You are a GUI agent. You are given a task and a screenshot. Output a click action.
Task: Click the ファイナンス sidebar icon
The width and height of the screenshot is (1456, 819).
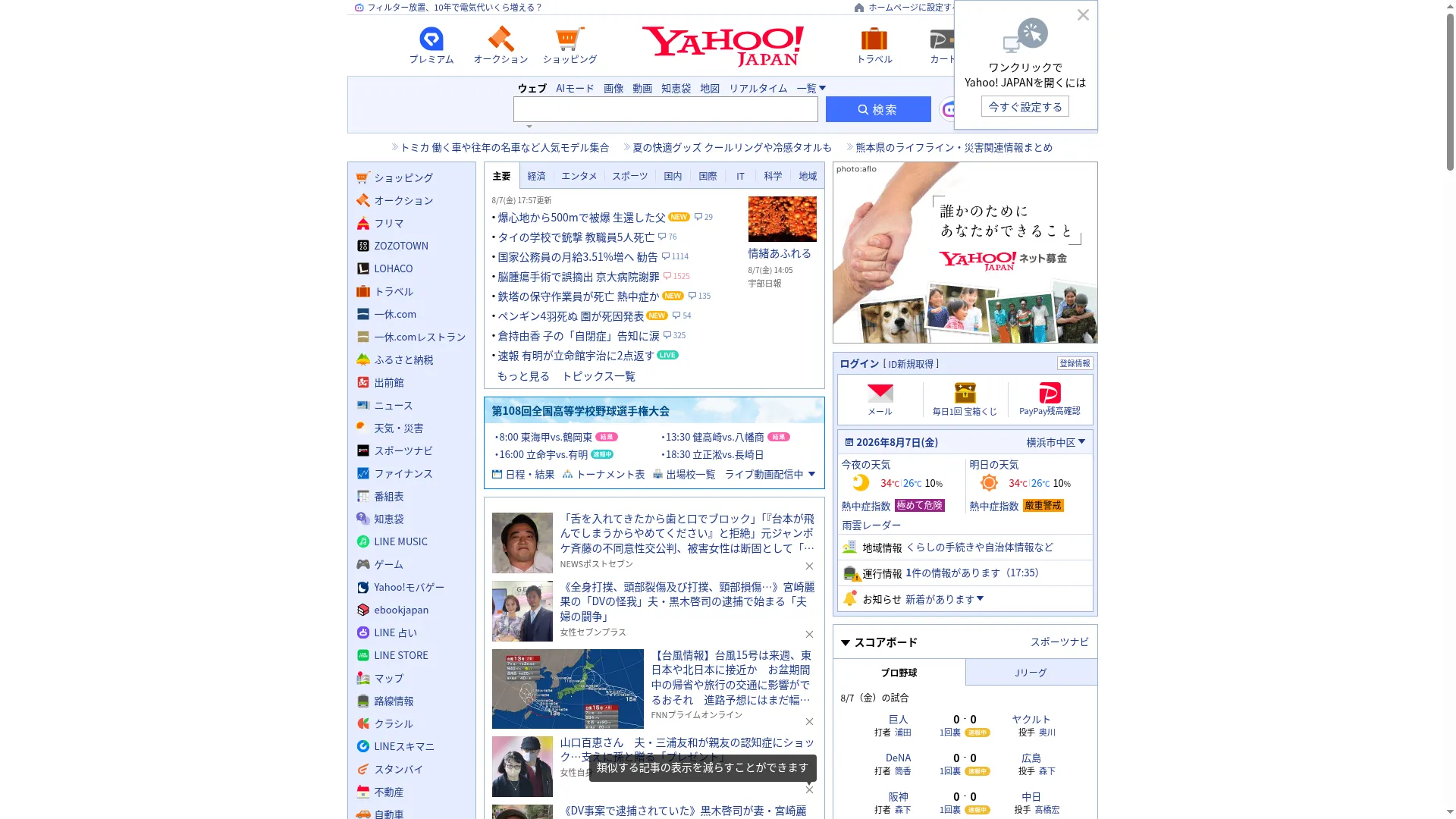point(363,473)
